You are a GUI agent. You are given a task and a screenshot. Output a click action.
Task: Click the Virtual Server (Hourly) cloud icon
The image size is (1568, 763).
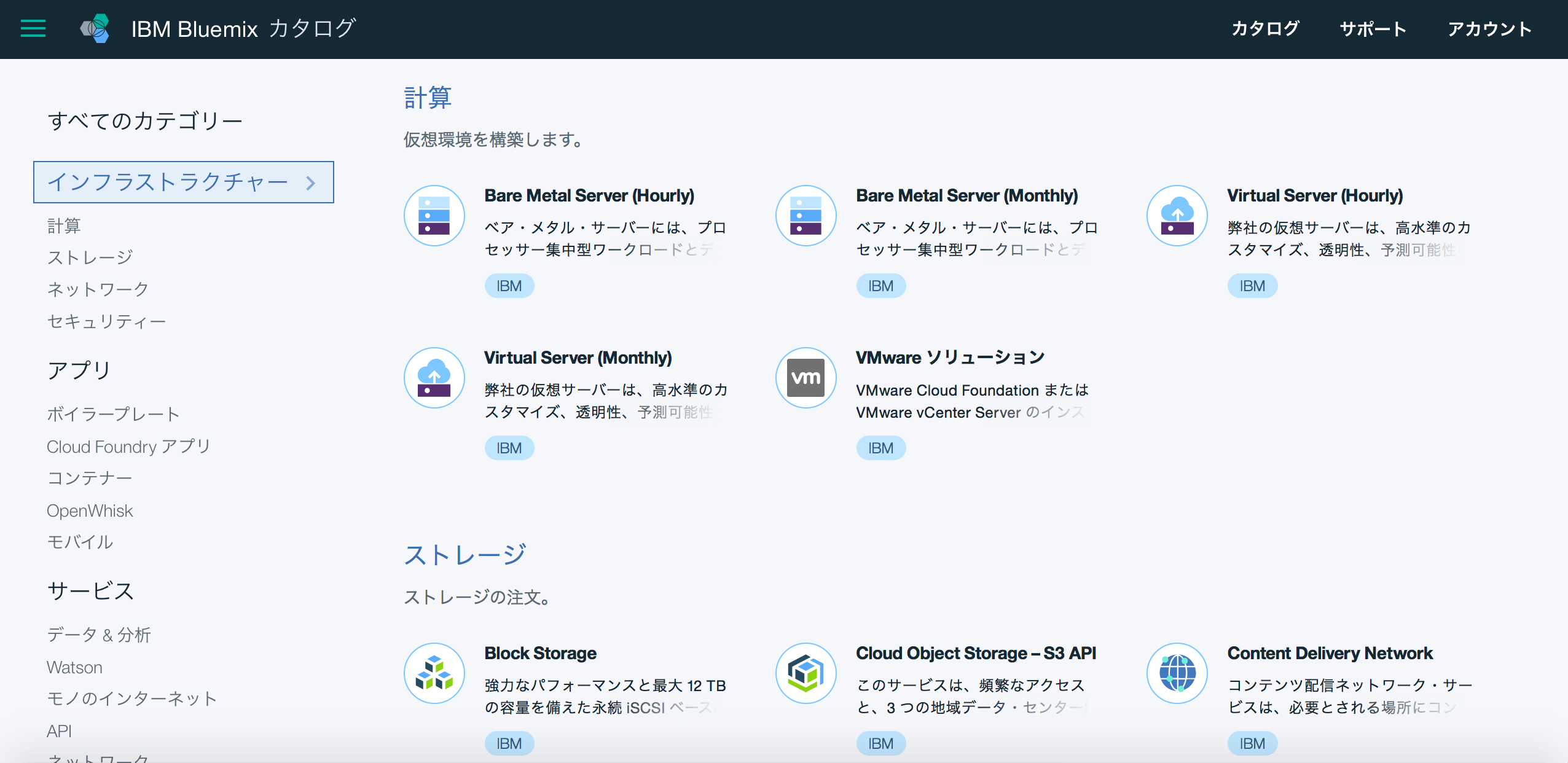[1177, 216]
